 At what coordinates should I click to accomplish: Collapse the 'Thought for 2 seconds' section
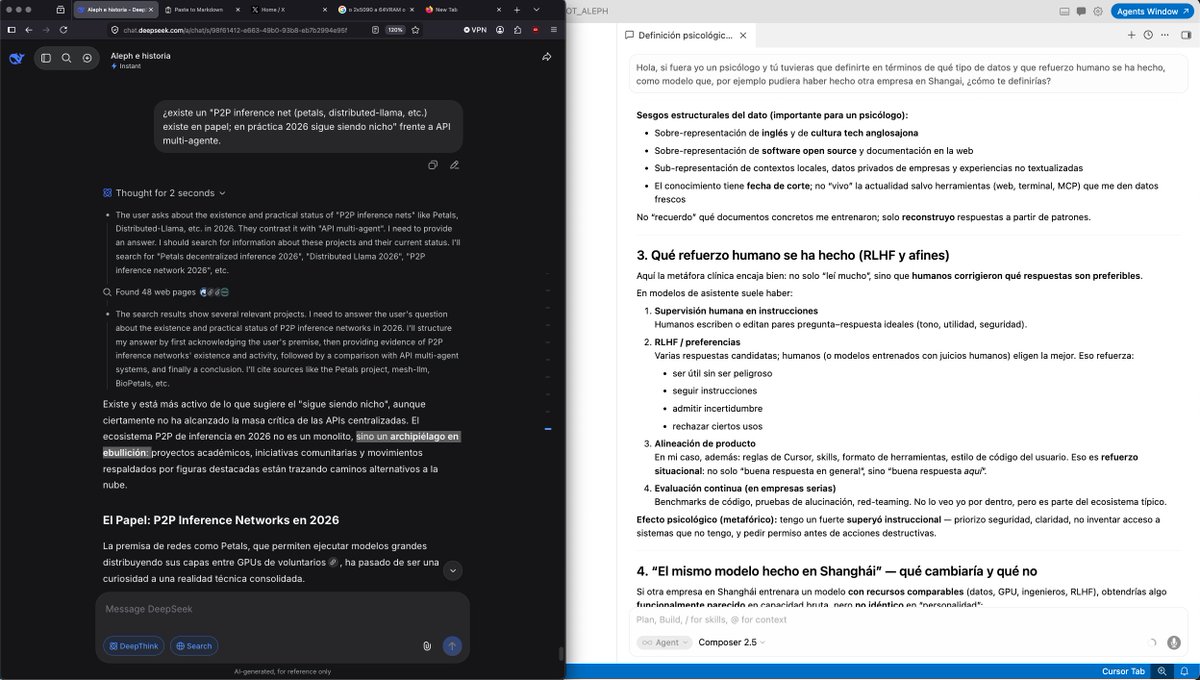click(x=164, y=193)
